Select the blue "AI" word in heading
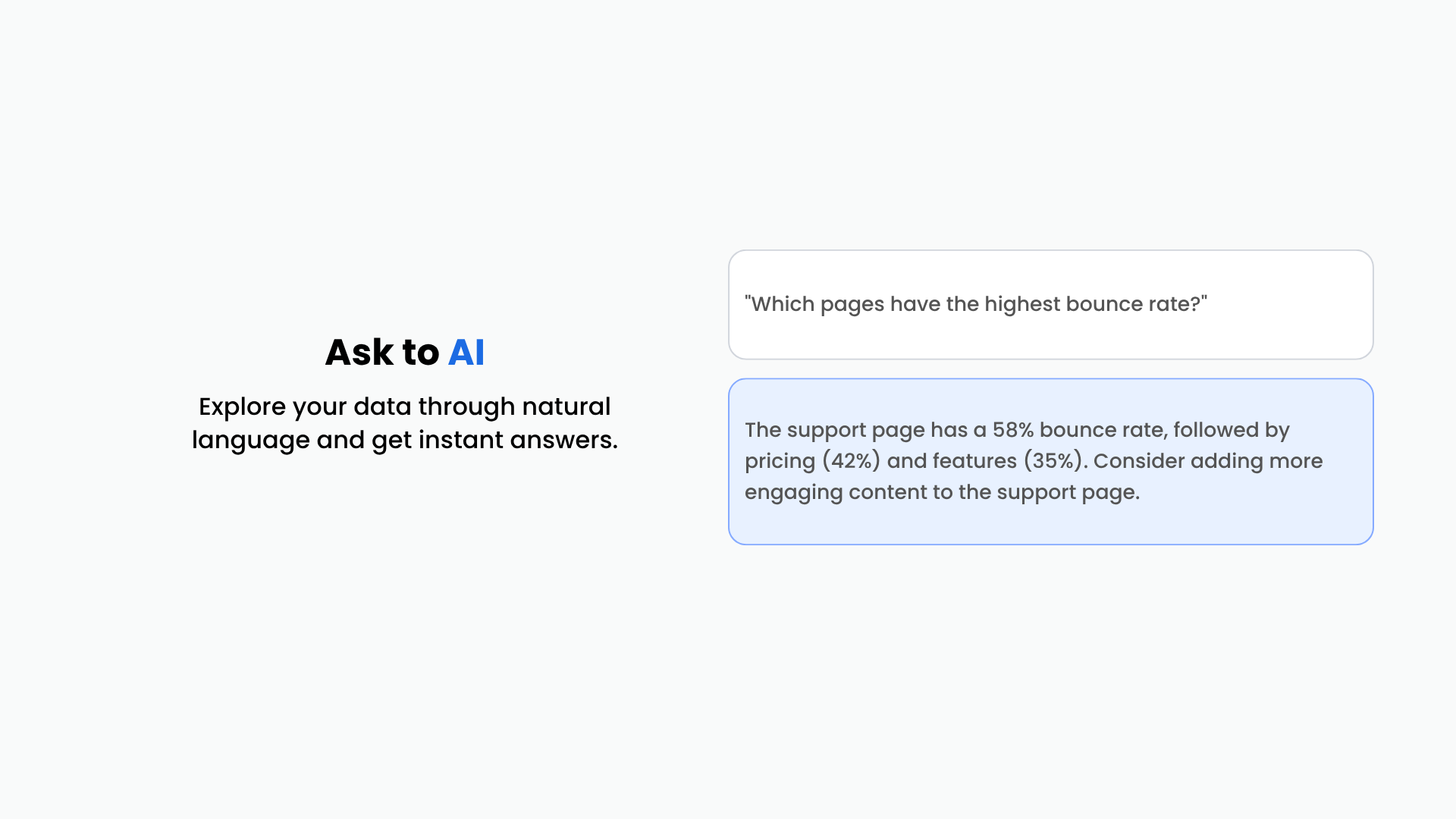The height and width of the screenshot is (819, 1456). pos(466,353)
